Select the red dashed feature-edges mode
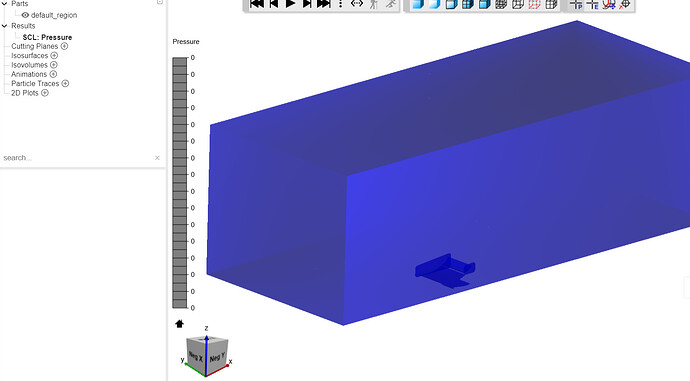This screenshot has height=381, width=690. [x=534, y=4]
